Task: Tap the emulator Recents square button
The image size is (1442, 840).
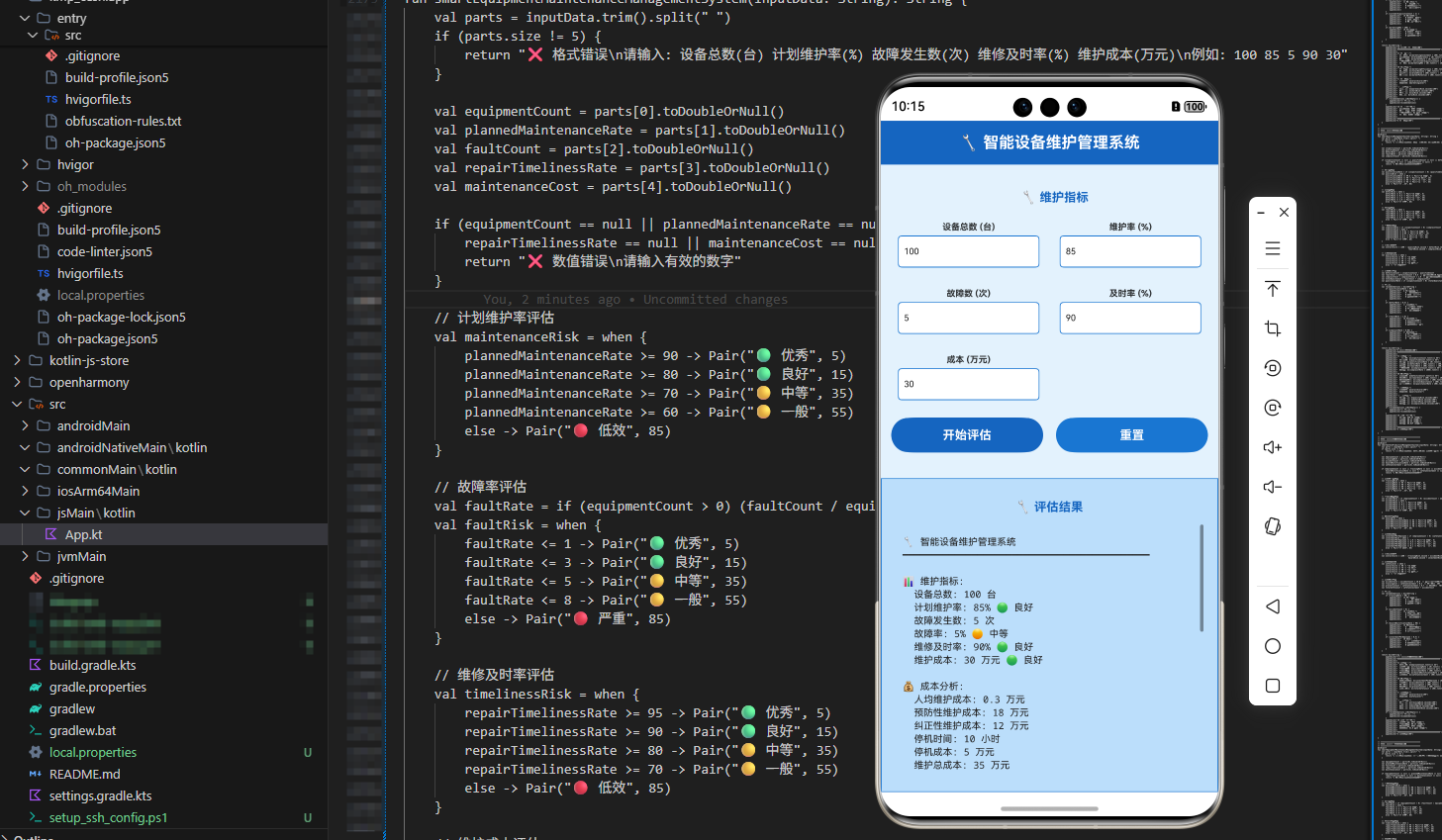Action: point(1273,686)
